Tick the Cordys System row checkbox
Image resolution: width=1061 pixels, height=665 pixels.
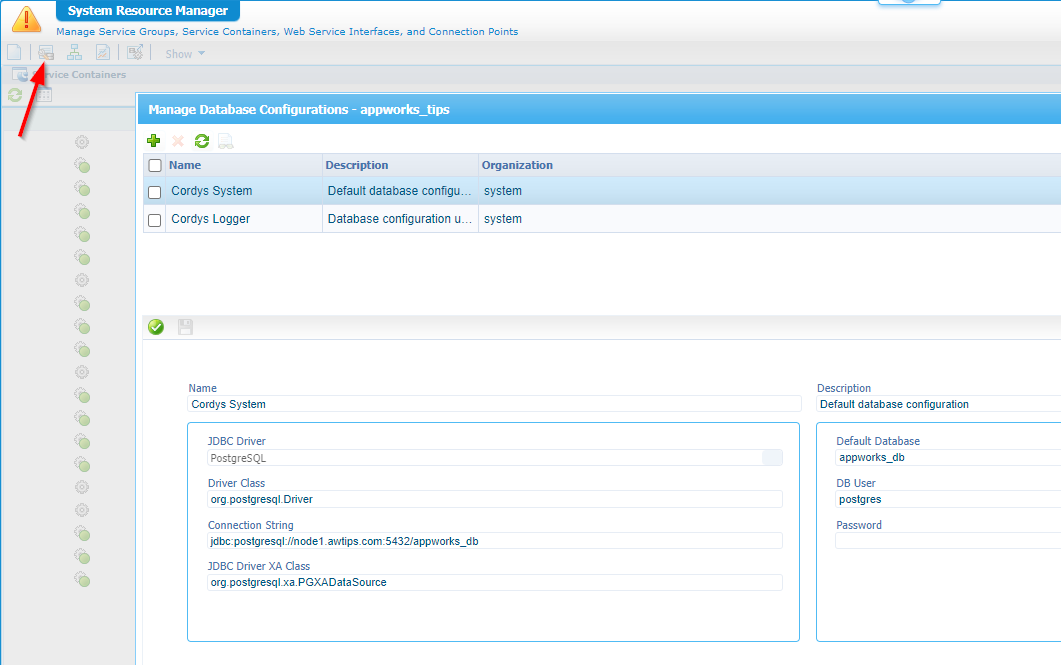tap(155, 192)
